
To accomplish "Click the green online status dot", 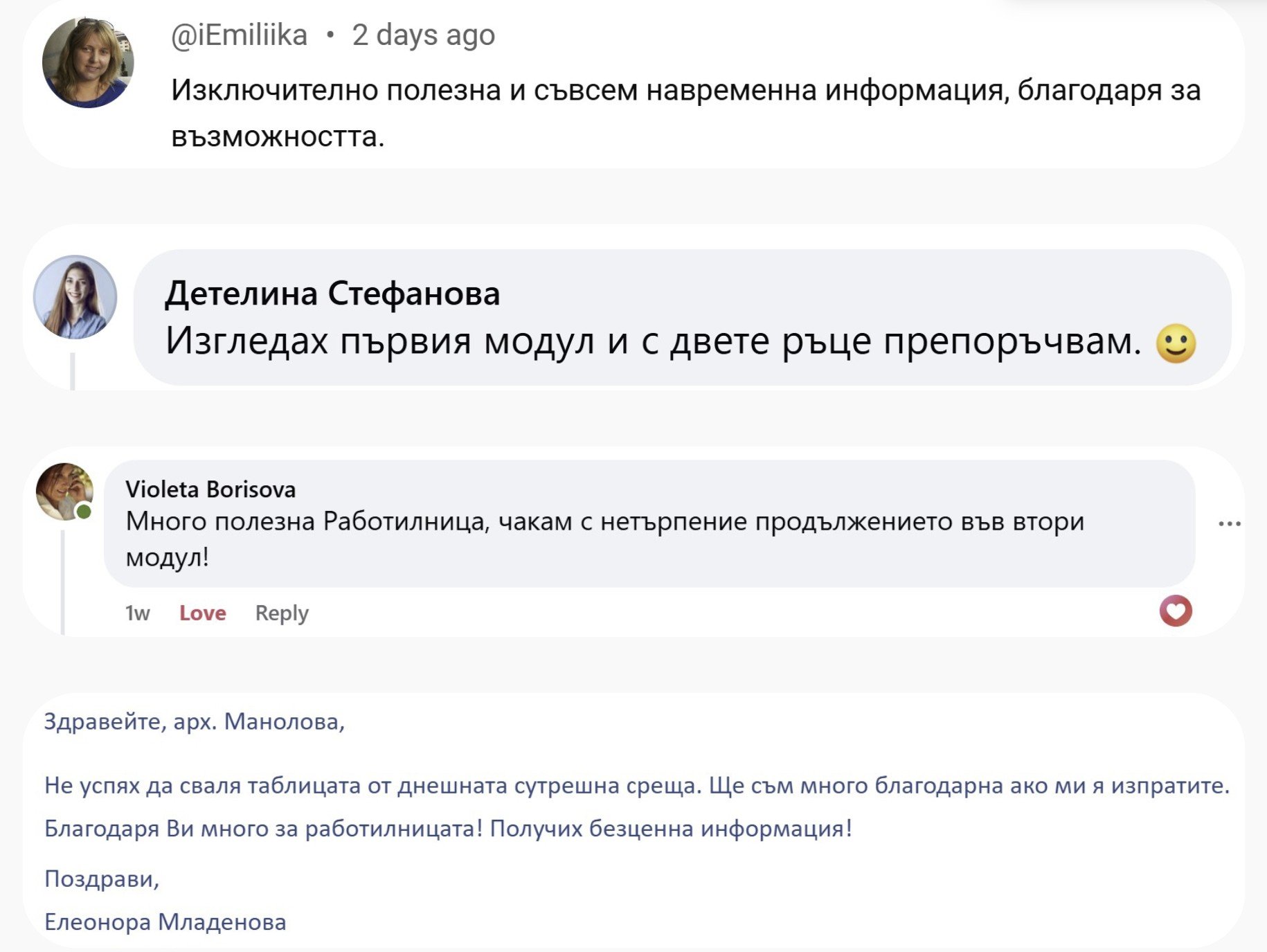I will [84, 512].
